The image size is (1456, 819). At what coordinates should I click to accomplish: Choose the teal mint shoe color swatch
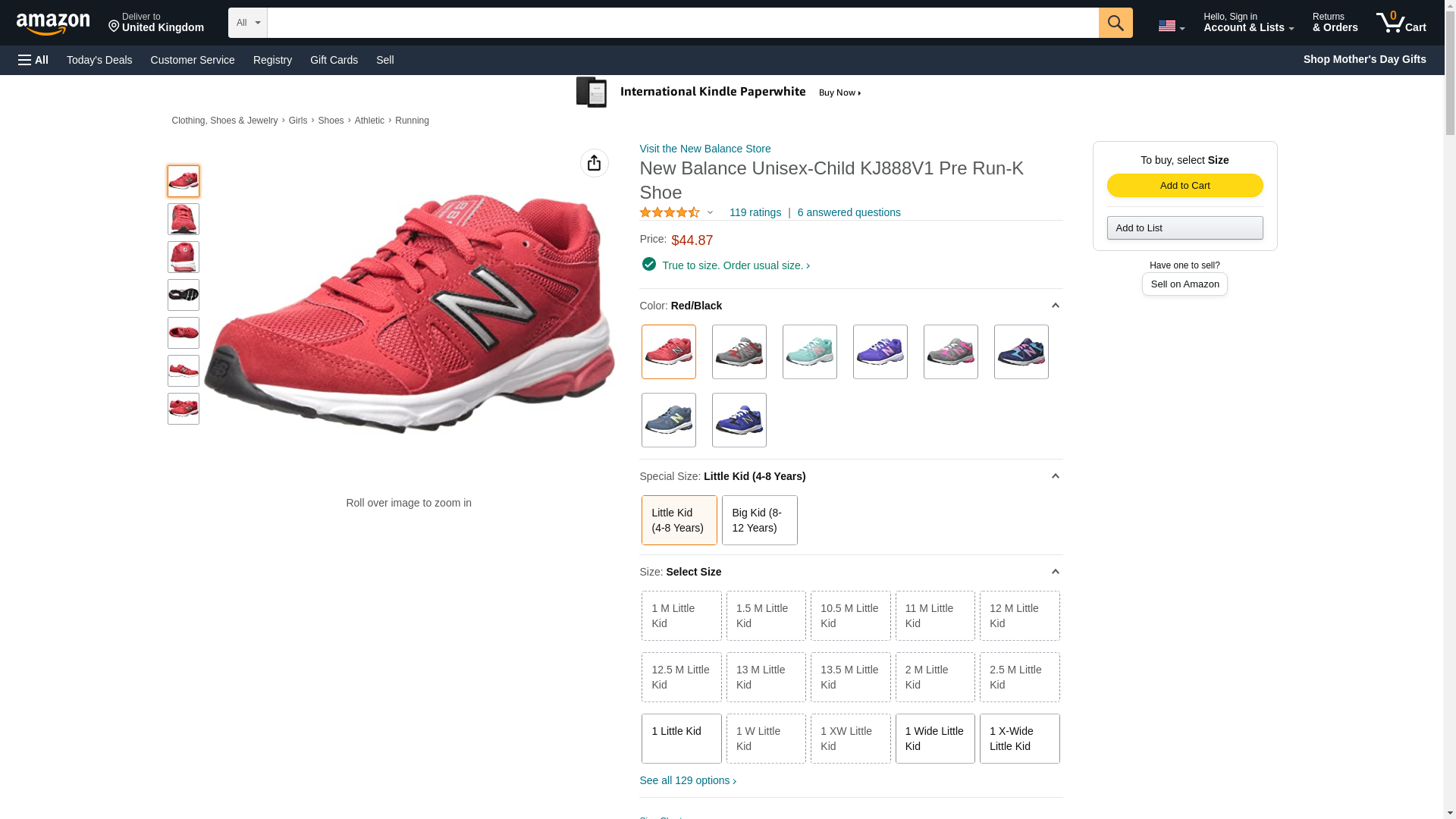(x=809, y=352)
